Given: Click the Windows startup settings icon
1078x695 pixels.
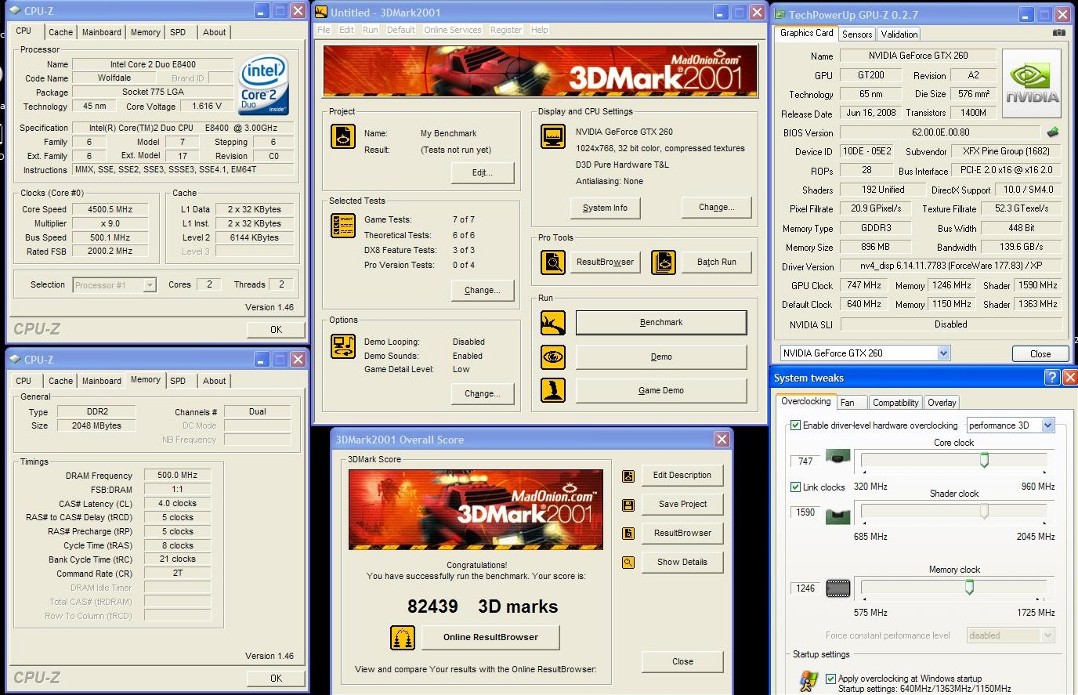Looking at the screenshot, I should [808, 681].
